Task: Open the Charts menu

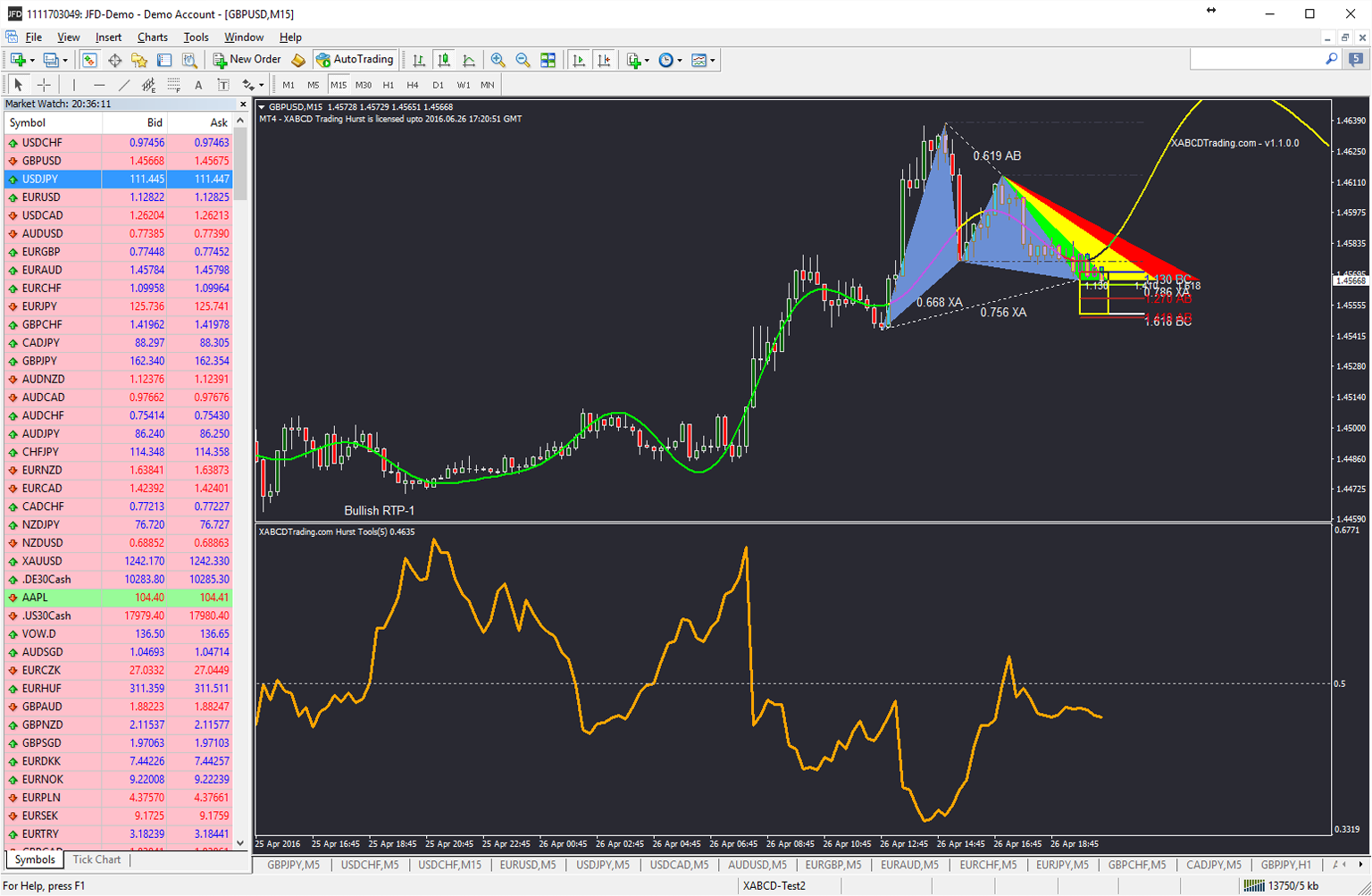Action: pos(153,38)
